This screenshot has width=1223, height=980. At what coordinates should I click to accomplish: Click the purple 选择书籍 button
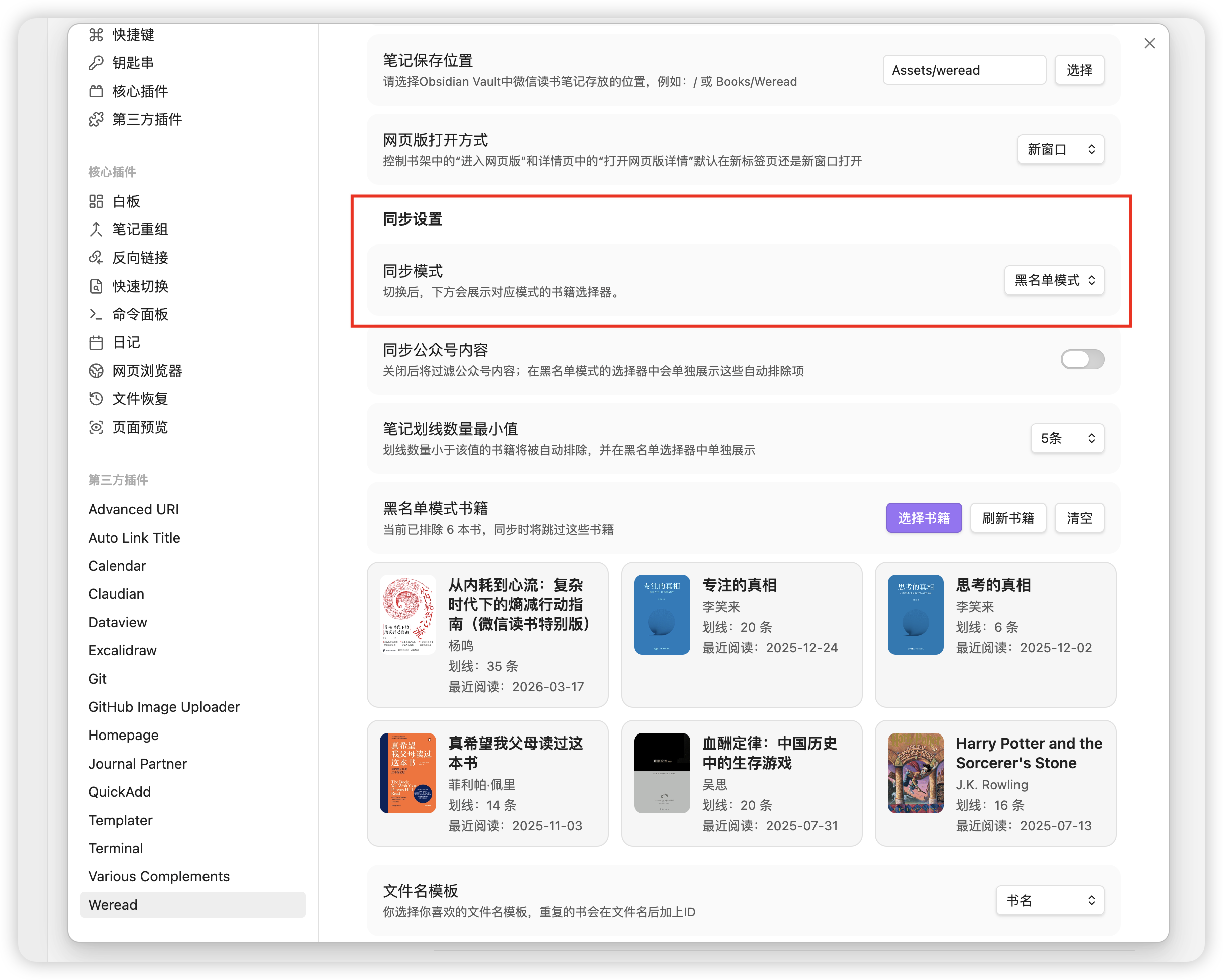(923, 518)
